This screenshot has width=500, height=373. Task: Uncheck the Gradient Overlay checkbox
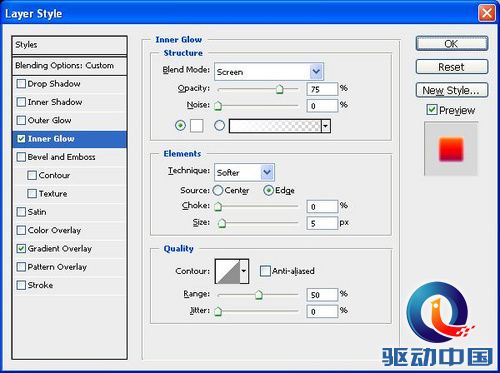click(x=21, y=249)
